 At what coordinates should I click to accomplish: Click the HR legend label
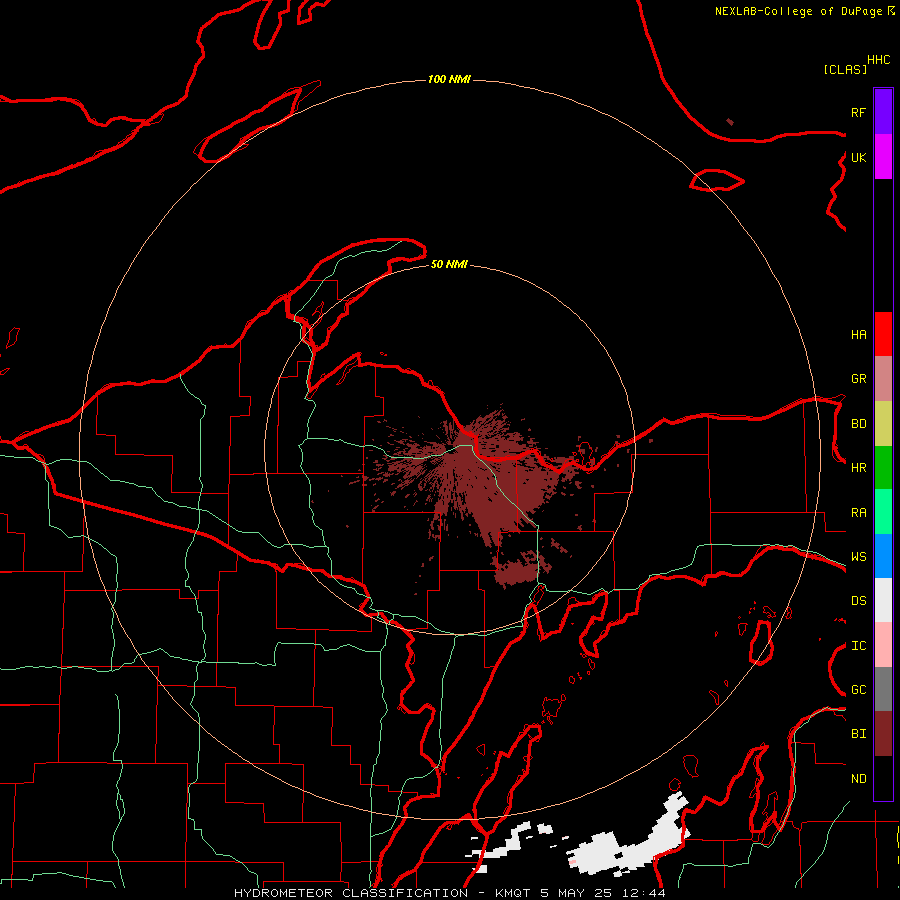pos(858,468)
